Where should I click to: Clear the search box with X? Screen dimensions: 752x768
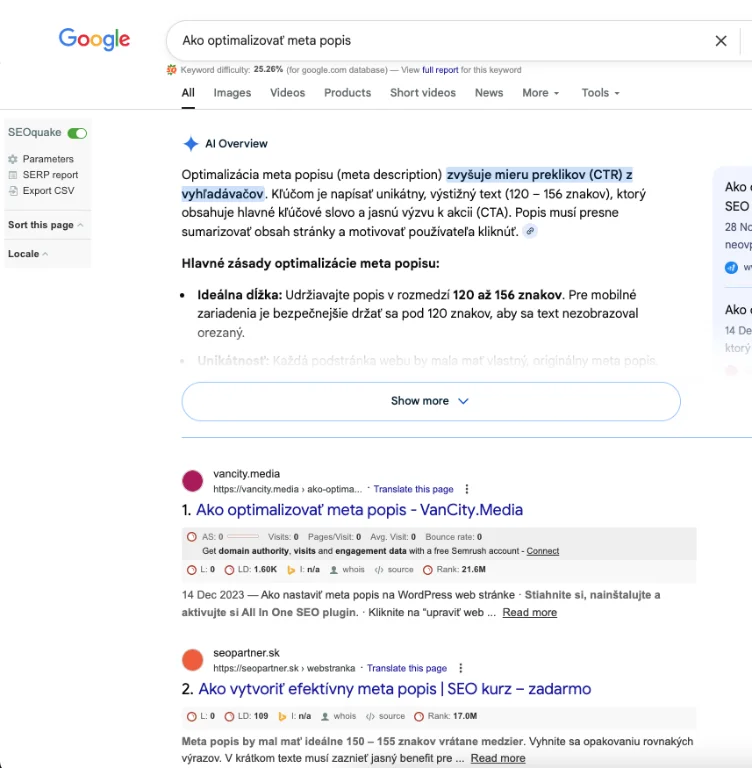720,41
